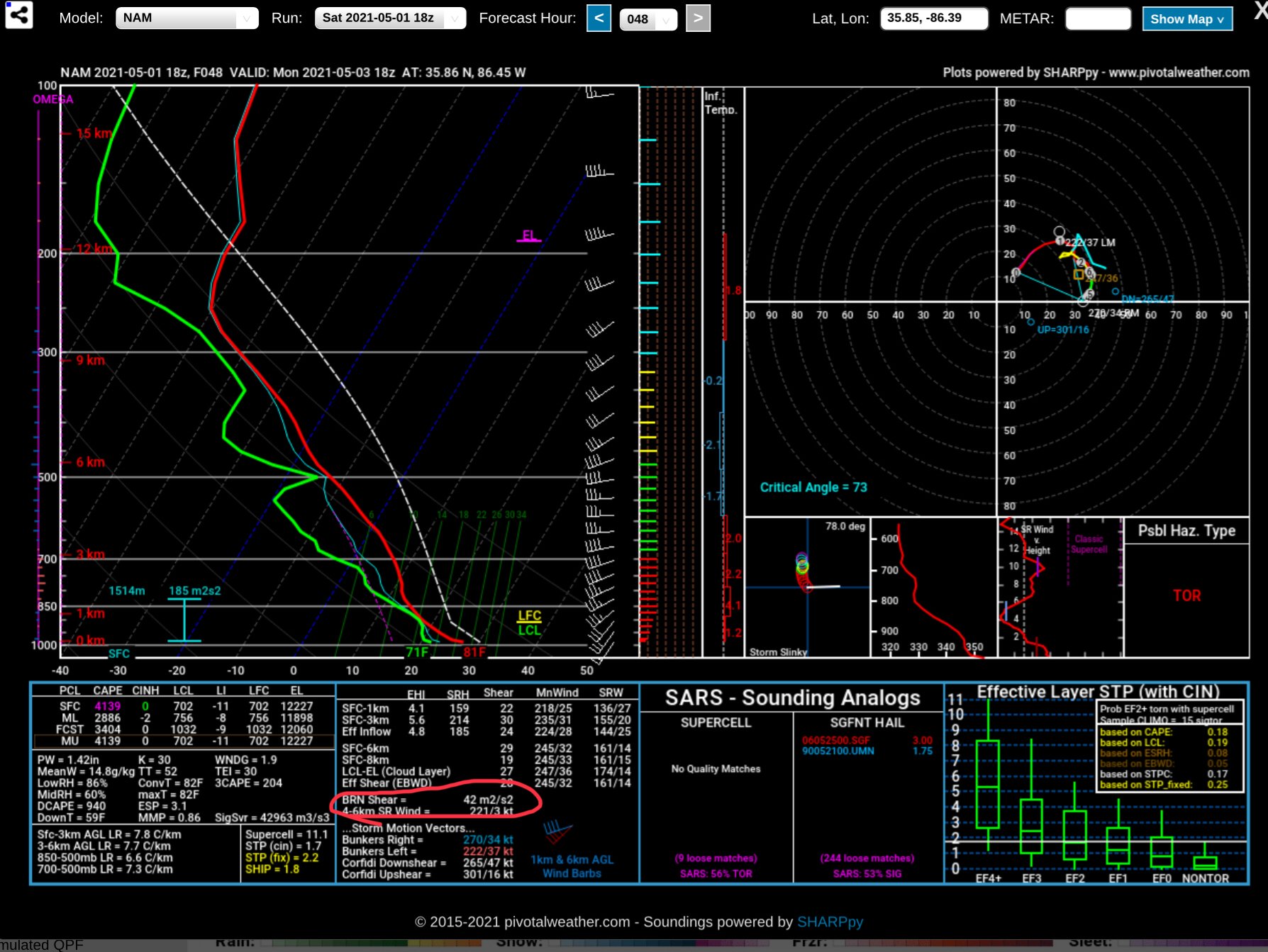The image size is (1268, 952).
Task: Open the Run date dropdown
Action: tap(390, 18)
